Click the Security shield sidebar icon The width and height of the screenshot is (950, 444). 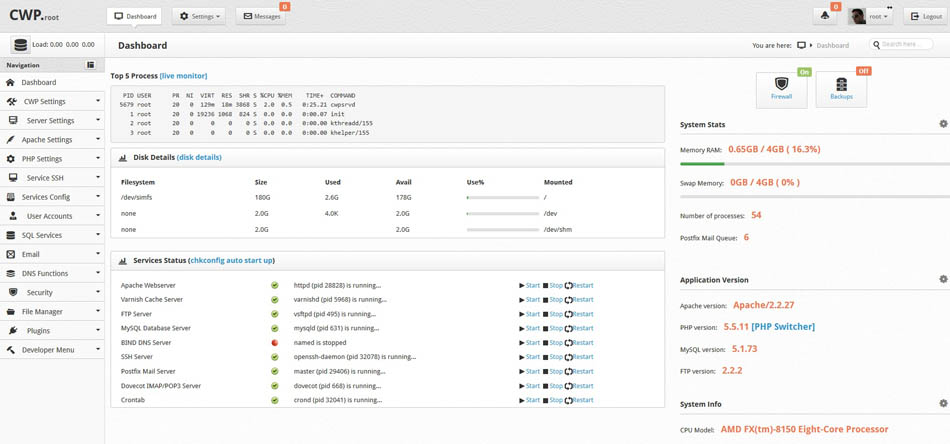(13, 293)
